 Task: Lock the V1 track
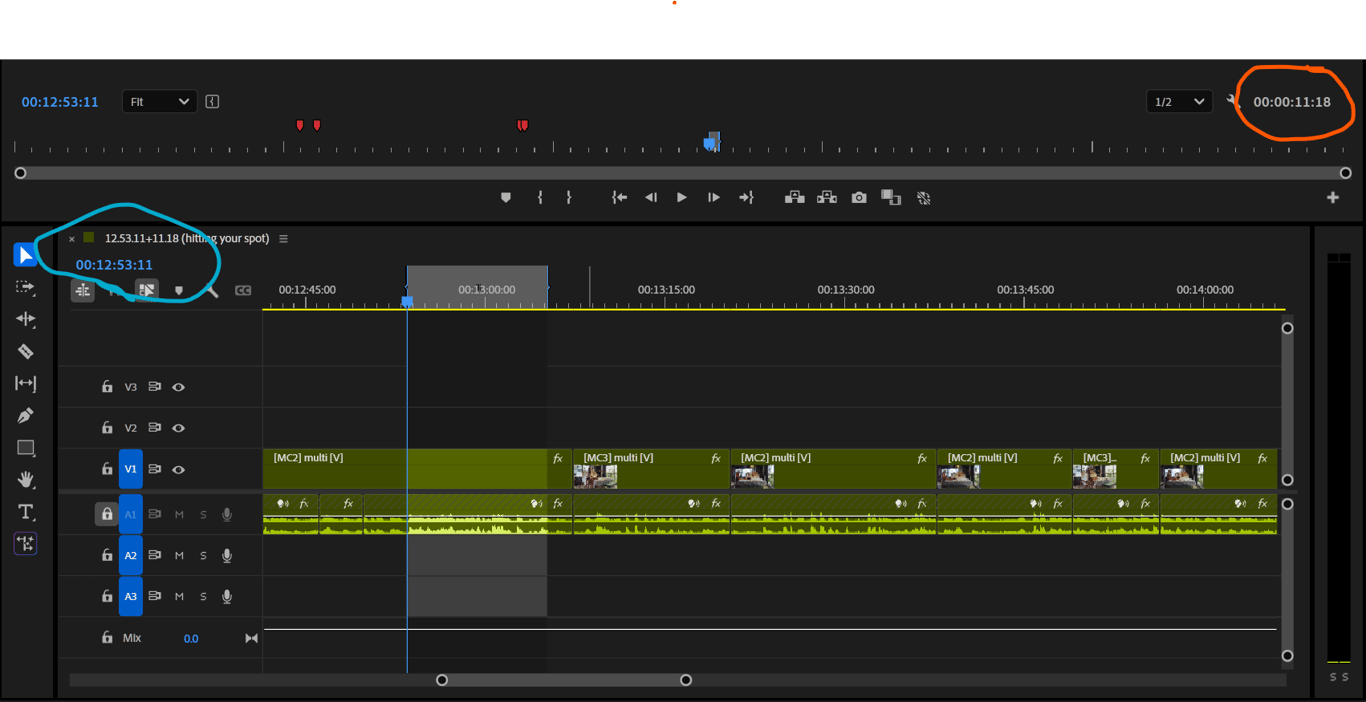click(x=107, y=468)
